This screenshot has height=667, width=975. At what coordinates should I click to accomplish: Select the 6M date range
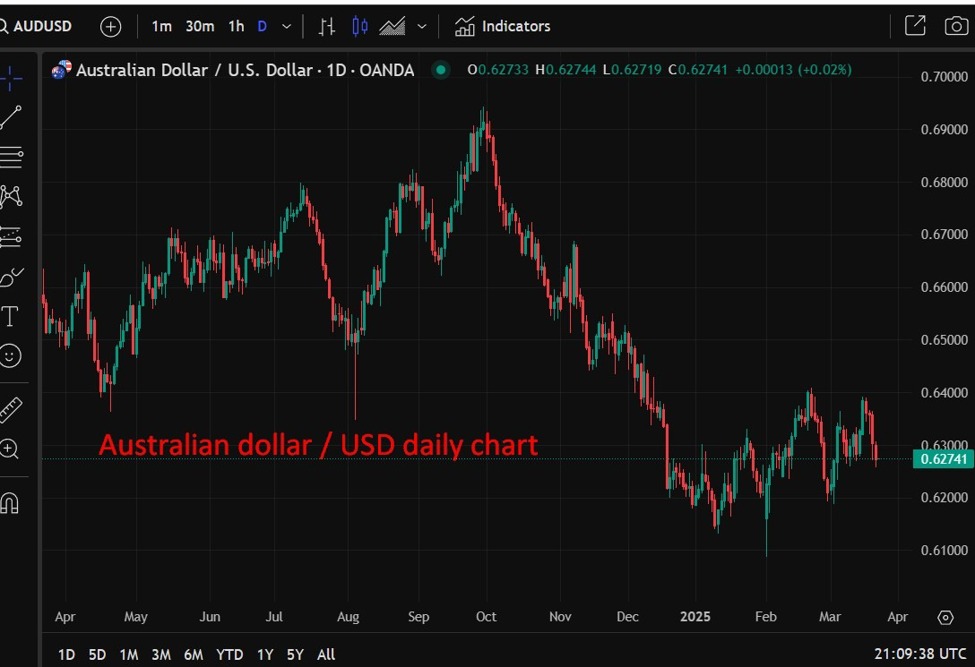point(193,655)
